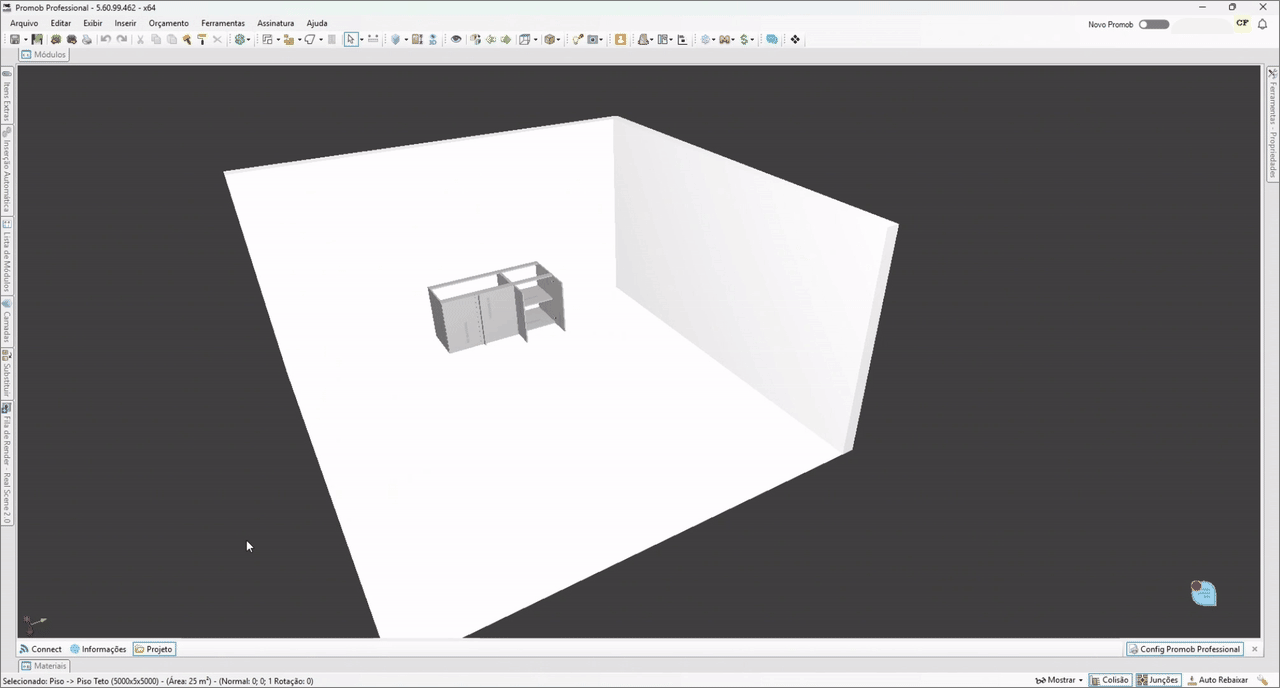Image resolution: width=1280 pixels, height=688 pixels.
Task: Toggle the Novo Promob switch
Action: click(x=1154, y=24)
